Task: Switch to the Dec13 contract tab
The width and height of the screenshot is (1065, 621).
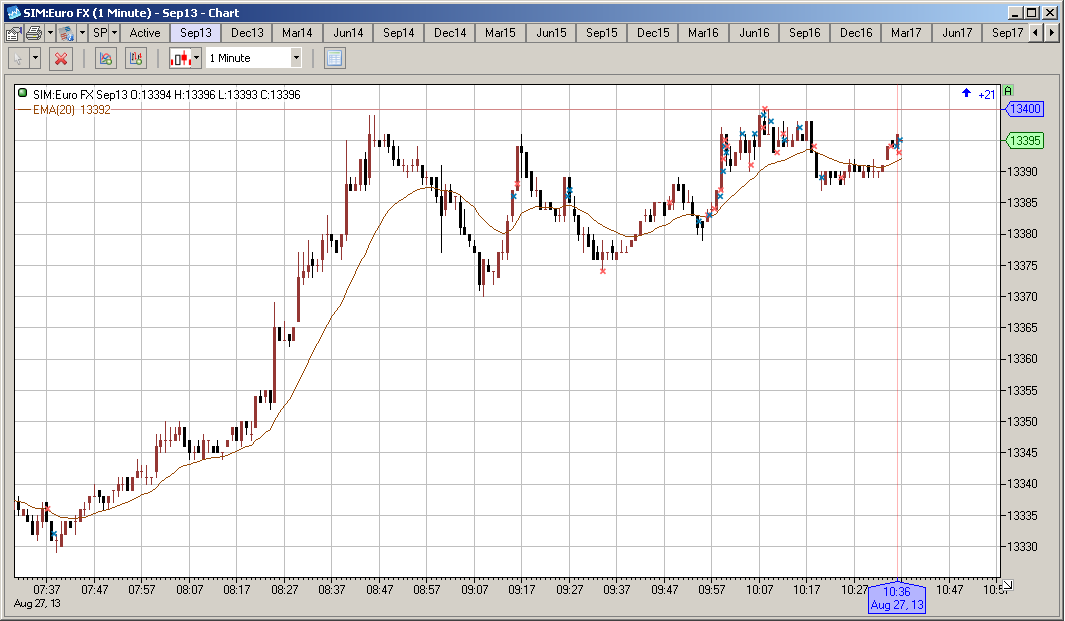Action: (247, 33)
